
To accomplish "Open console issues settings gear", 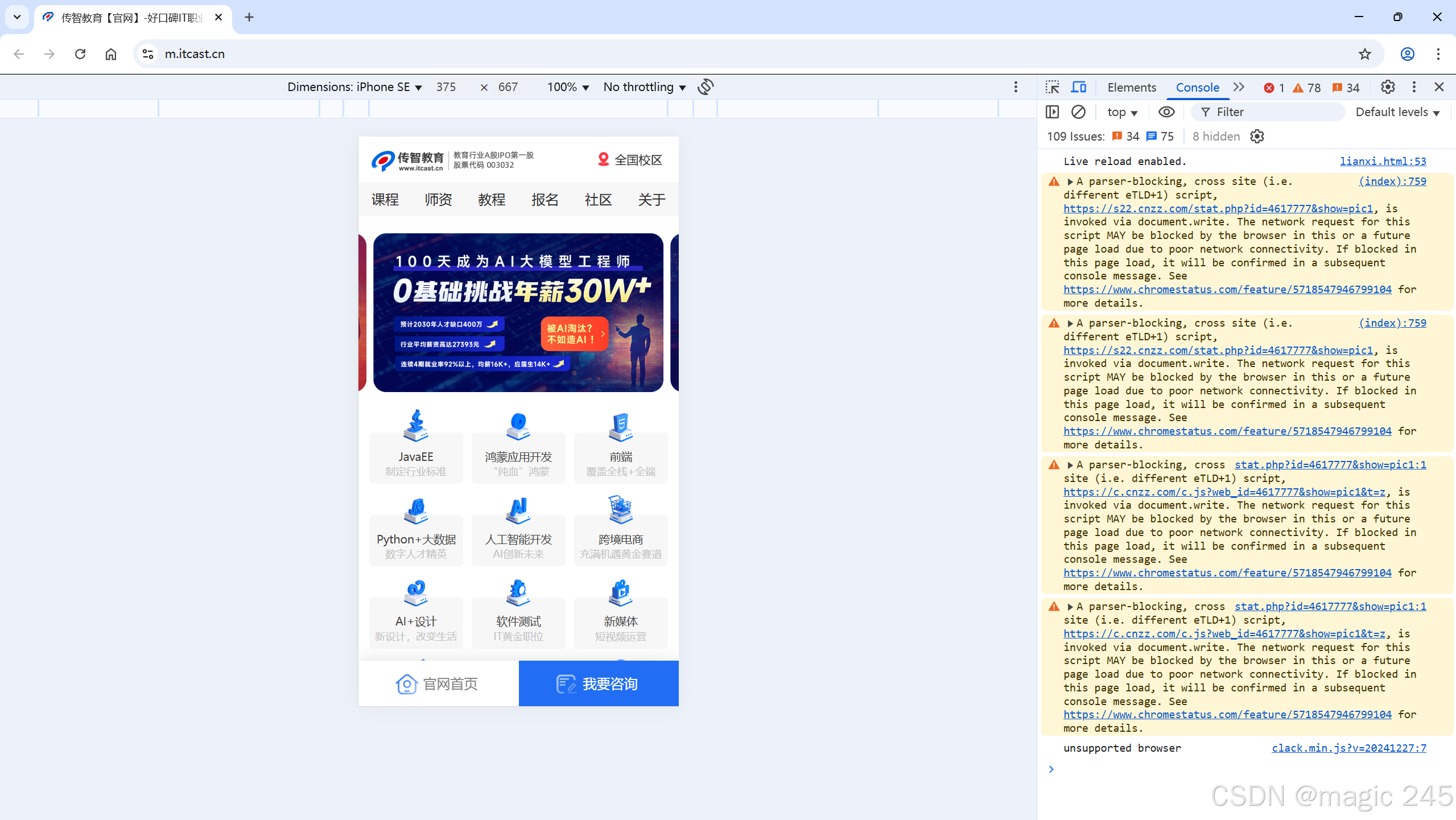I will 1257,137.
